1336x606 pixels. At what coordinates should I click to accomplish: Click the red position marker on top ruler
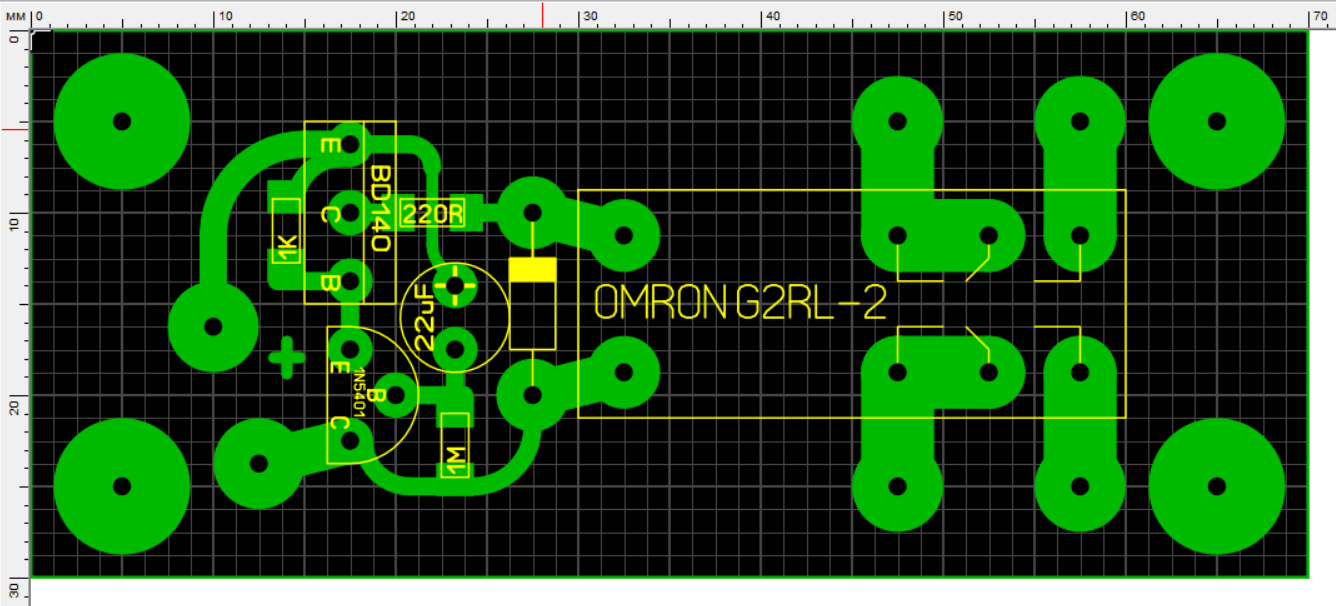tap(543, 15)
